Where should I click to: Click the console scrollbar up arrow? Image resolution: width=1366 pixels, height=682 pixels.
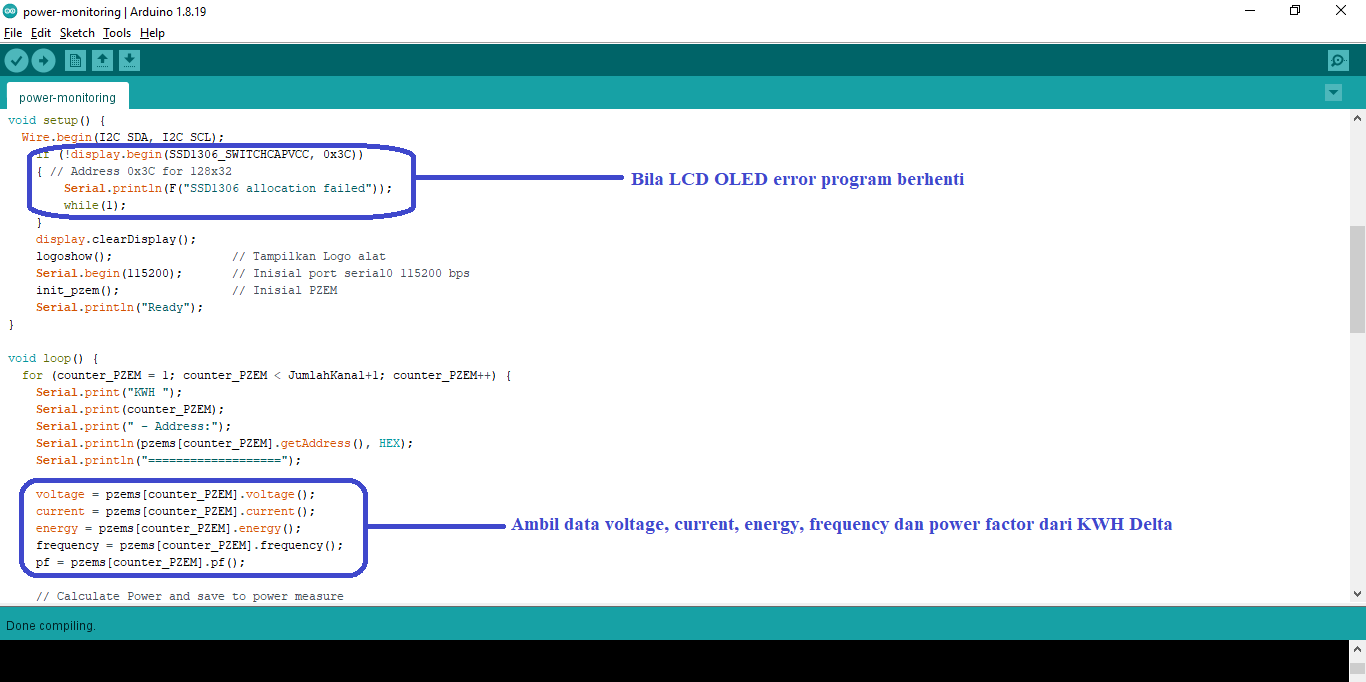[1357, 648]
